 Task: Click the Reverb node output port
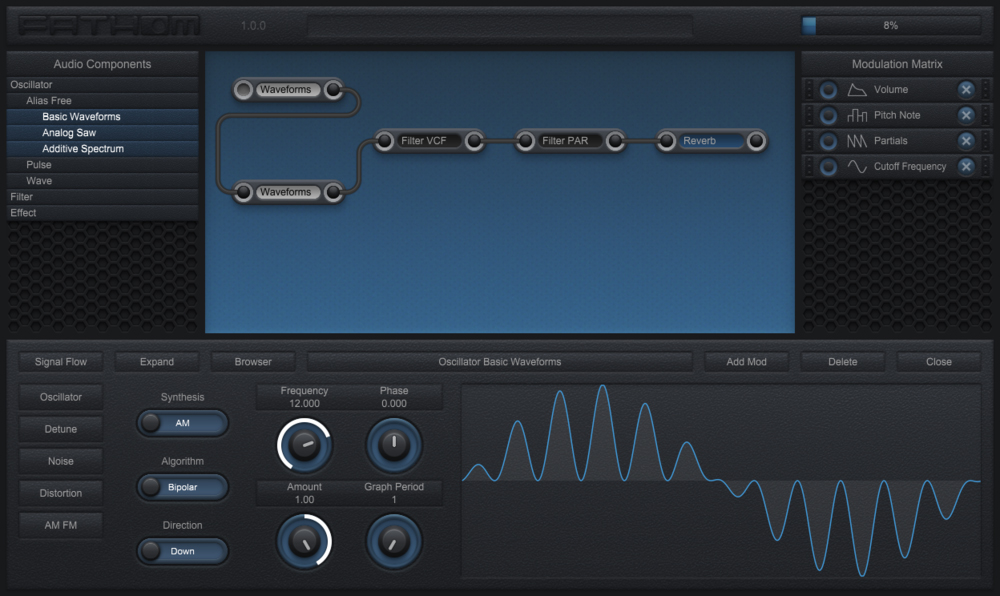756,141
